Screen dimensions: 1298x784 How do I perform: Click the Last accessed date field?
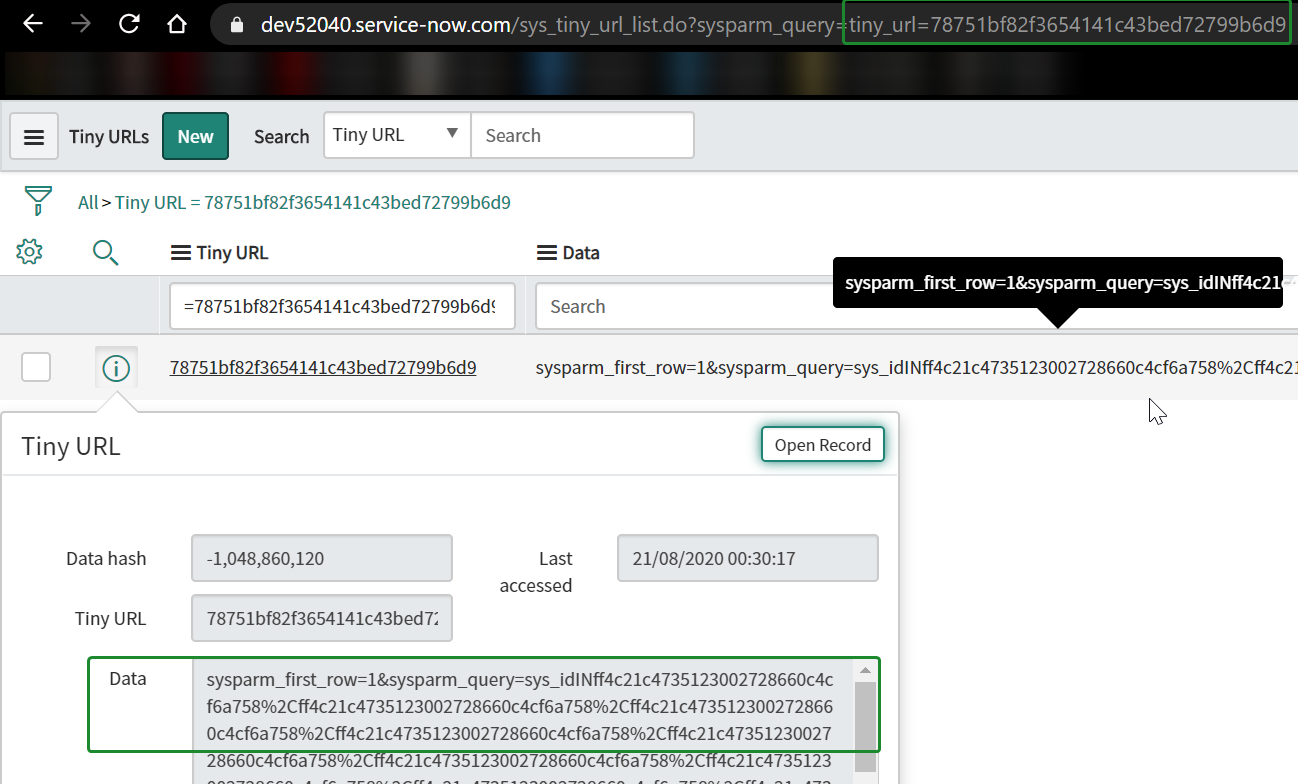click(x=748, y=558)
